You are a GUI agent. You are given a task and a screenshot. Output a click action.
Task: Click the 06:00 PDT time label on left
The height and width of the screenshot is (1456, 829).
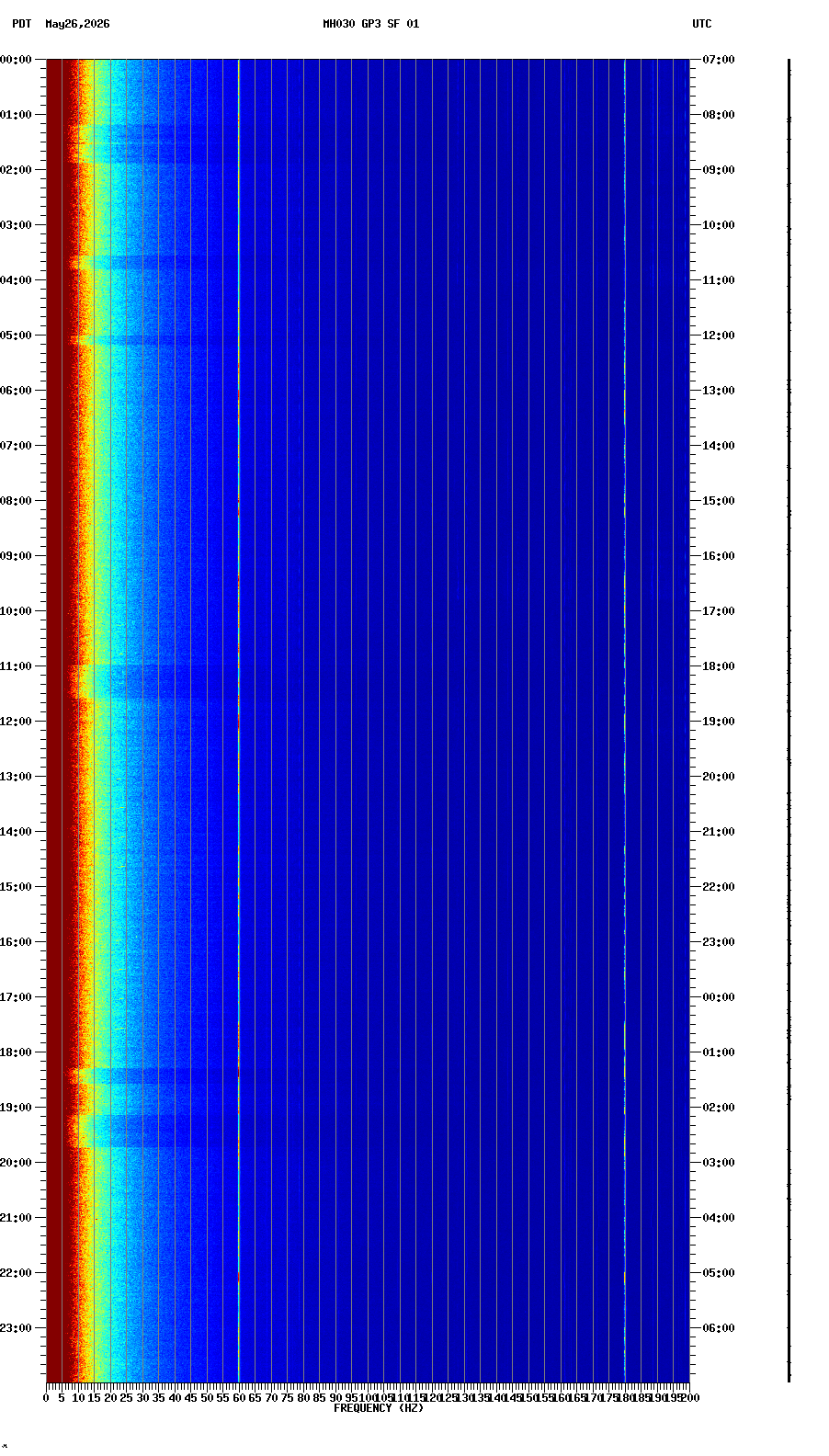[x=16, y=391]
